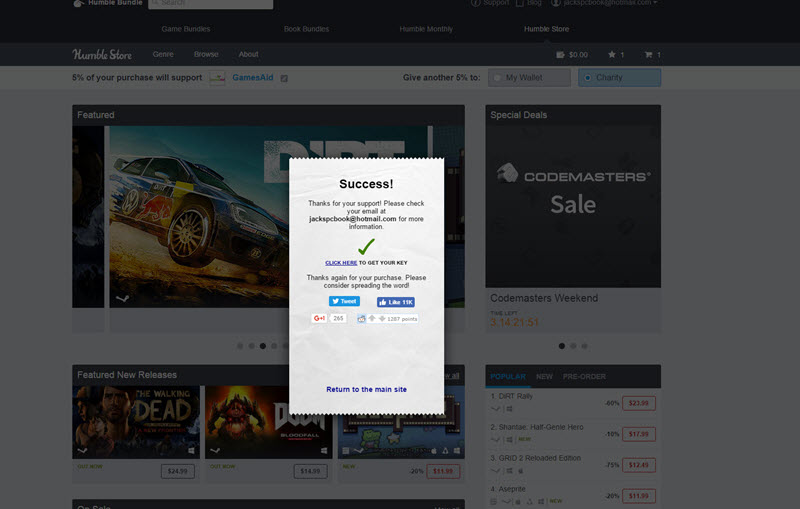Go to Humble Store tab
Screen dimensions: 800x509
pyautogui.click(x=546, y=29)
